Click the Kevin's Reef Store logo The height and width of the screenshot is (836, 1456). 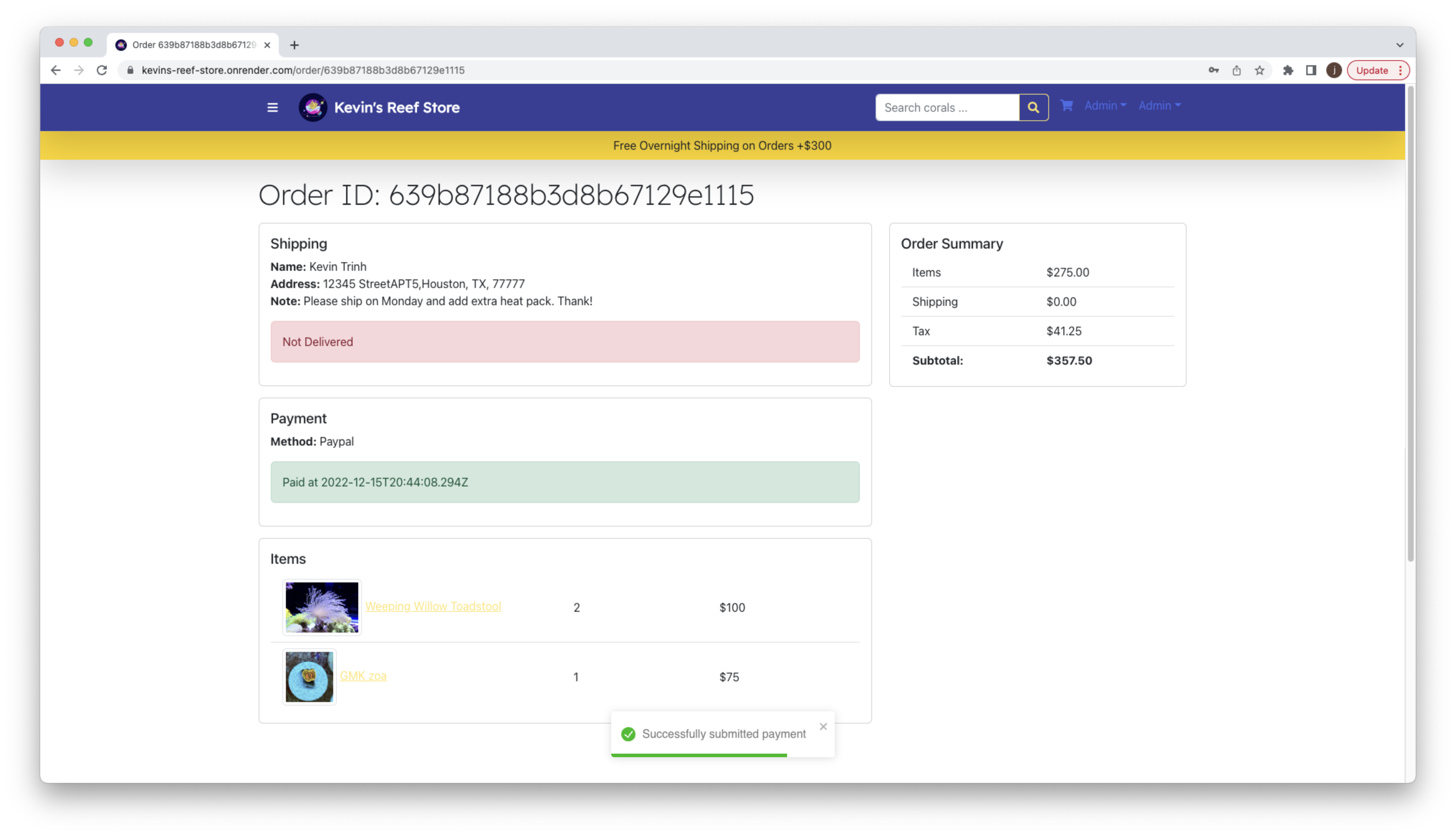click(313, 107)
